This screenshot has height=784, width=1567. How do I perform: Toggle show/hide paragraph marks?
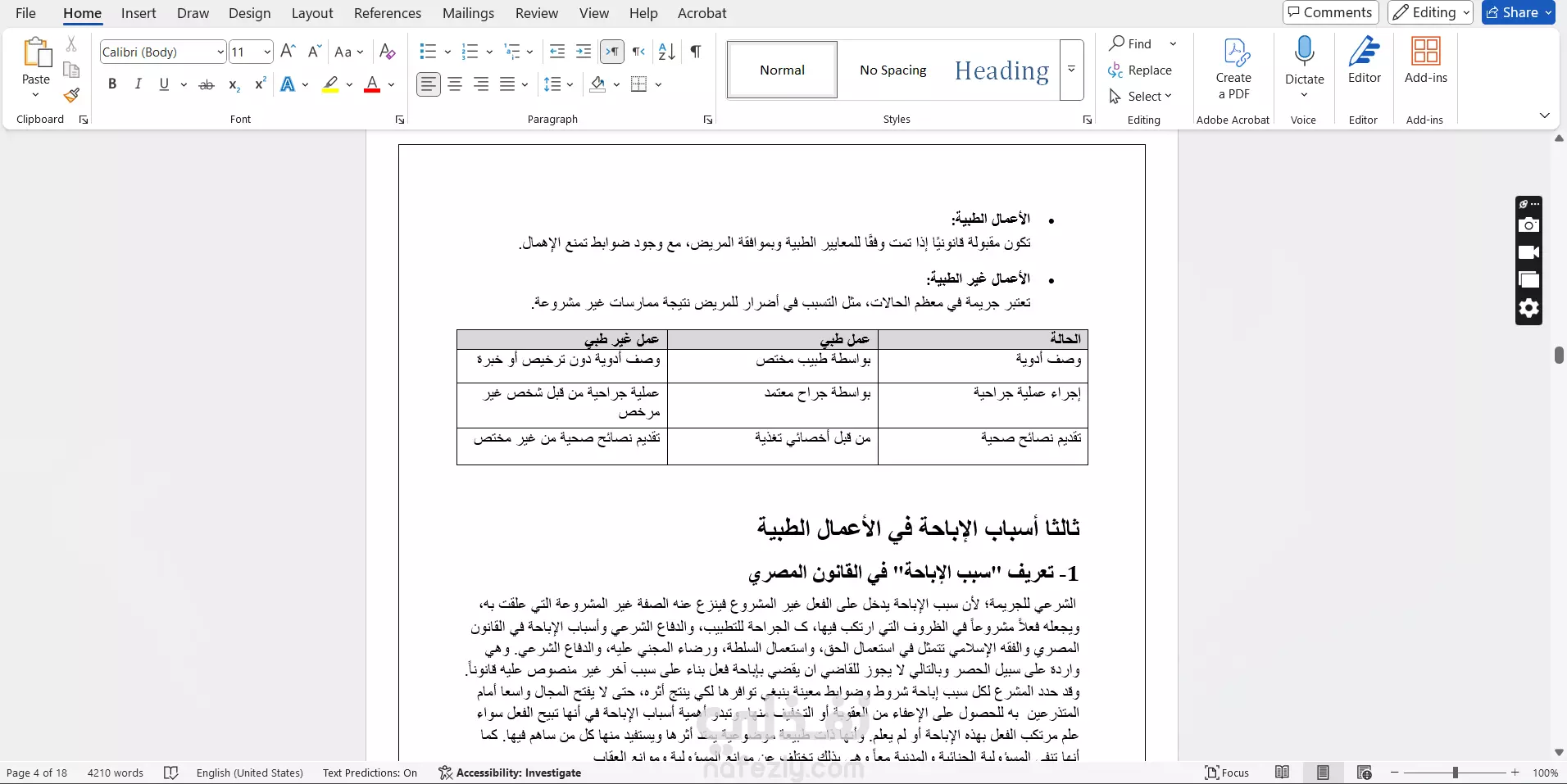695,52
